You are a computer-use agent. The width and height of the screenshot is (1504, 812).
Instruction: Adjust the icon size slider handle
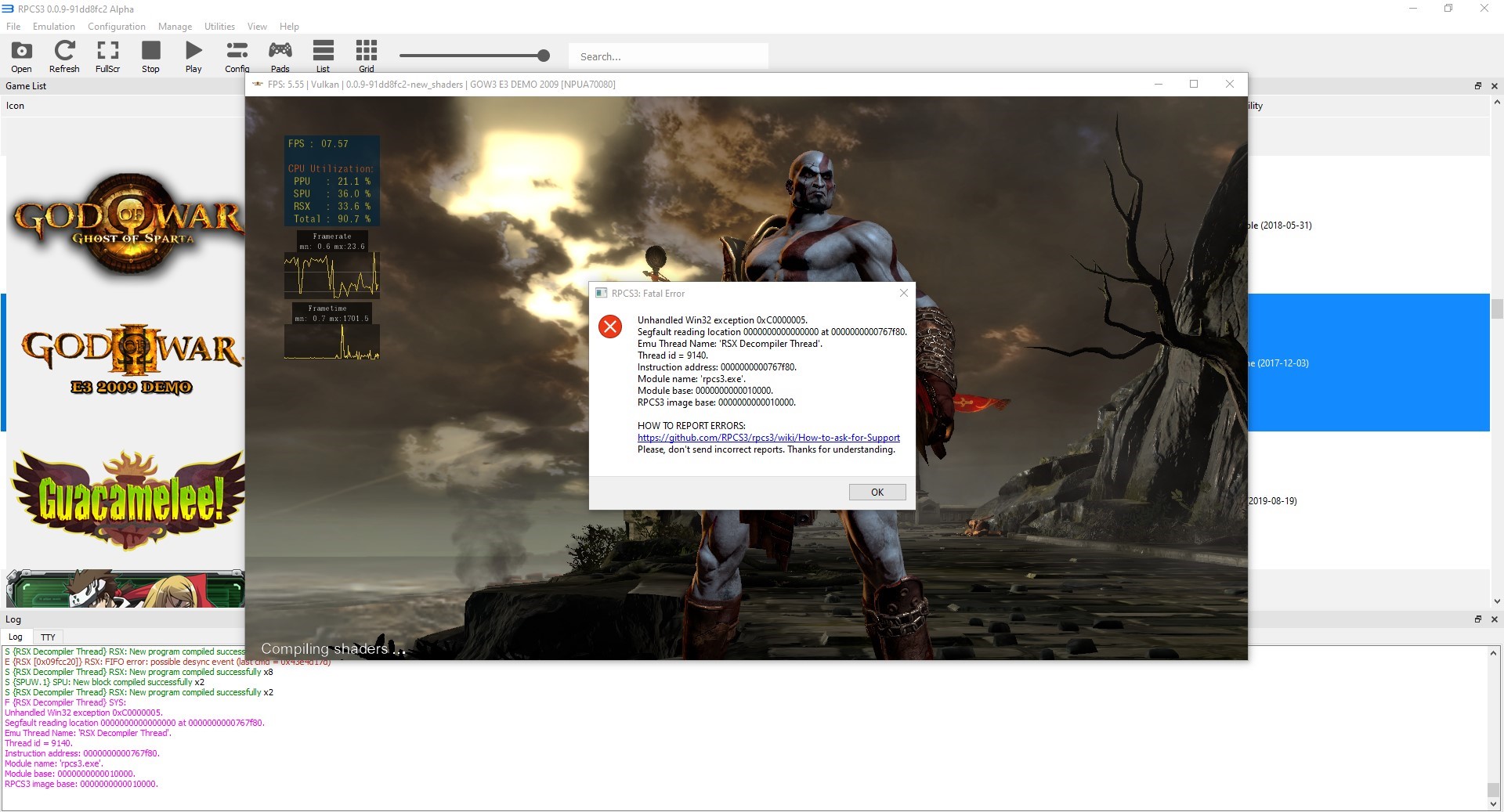(544, 56)
